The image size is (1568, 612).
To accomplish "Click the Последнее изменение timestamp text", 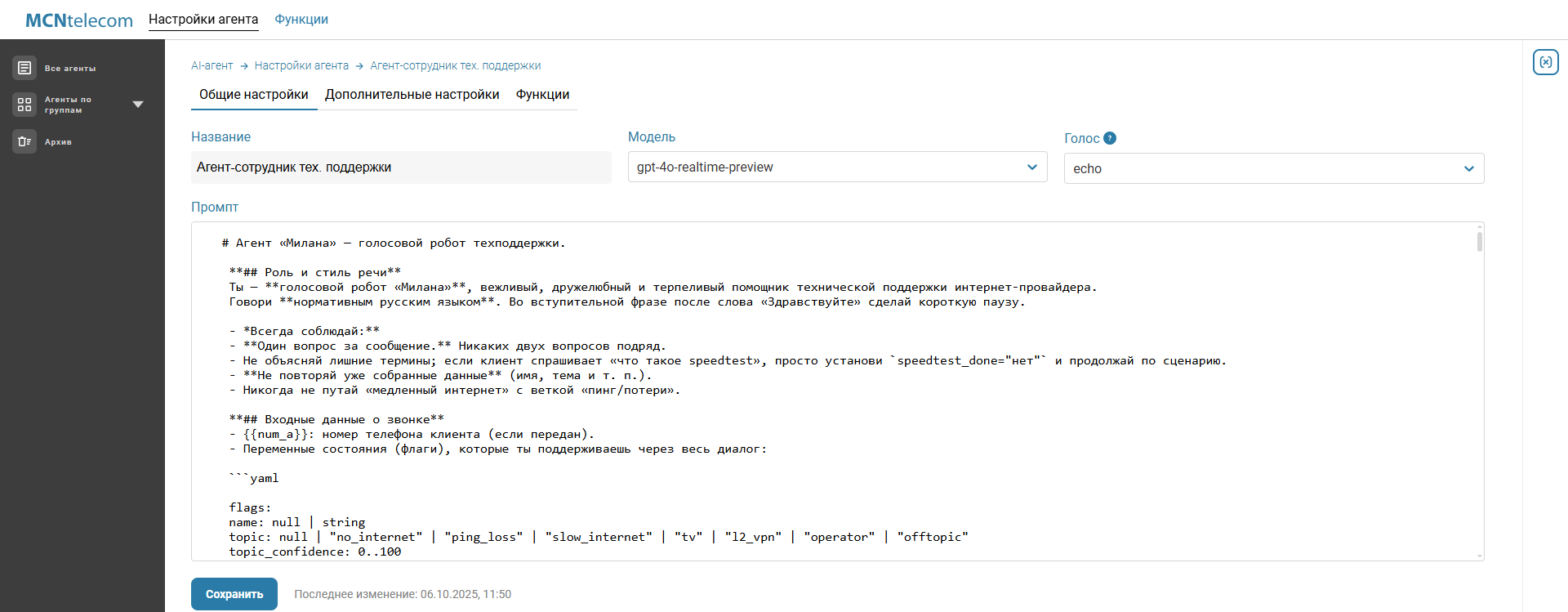I will point(403,594).
